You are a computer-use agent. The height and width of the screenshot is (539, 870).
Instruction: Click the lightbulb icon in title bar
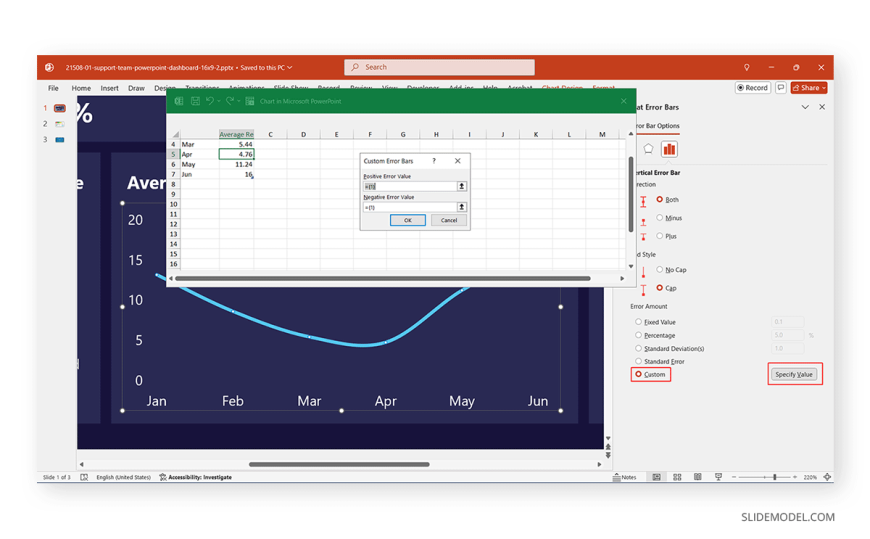747,67
